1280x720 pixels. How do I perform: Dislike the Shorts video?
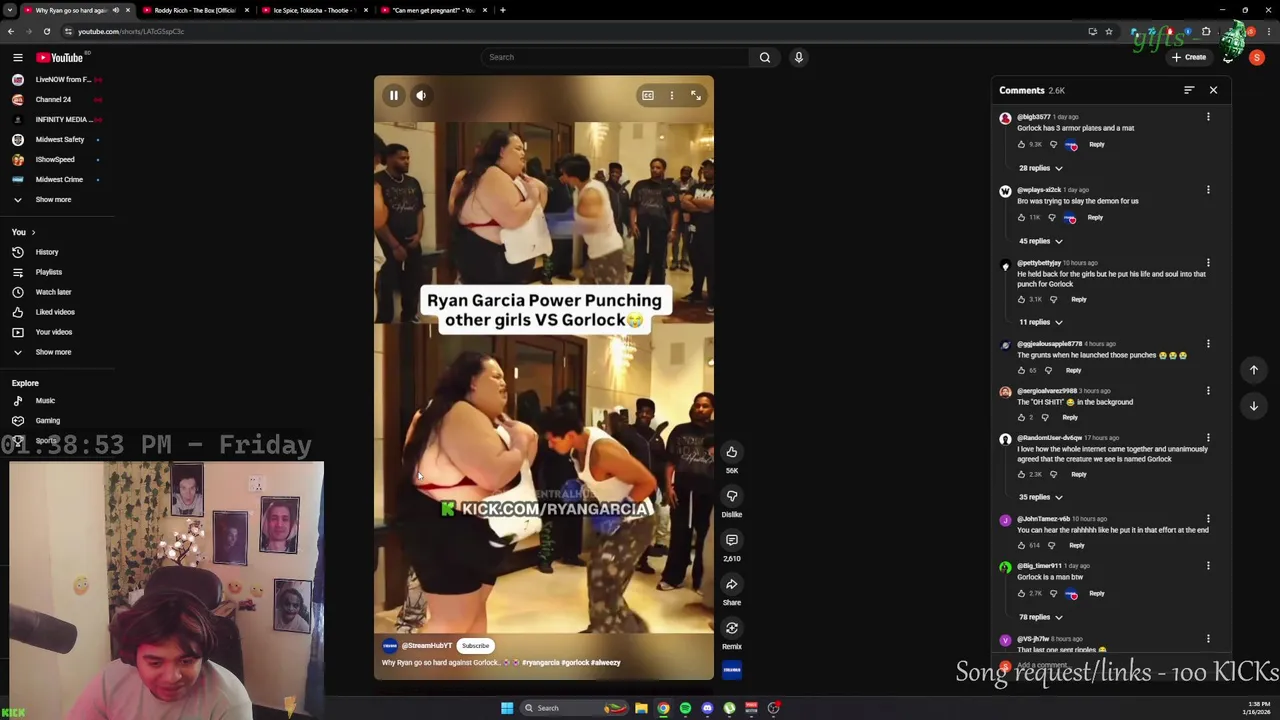(732, 496)
